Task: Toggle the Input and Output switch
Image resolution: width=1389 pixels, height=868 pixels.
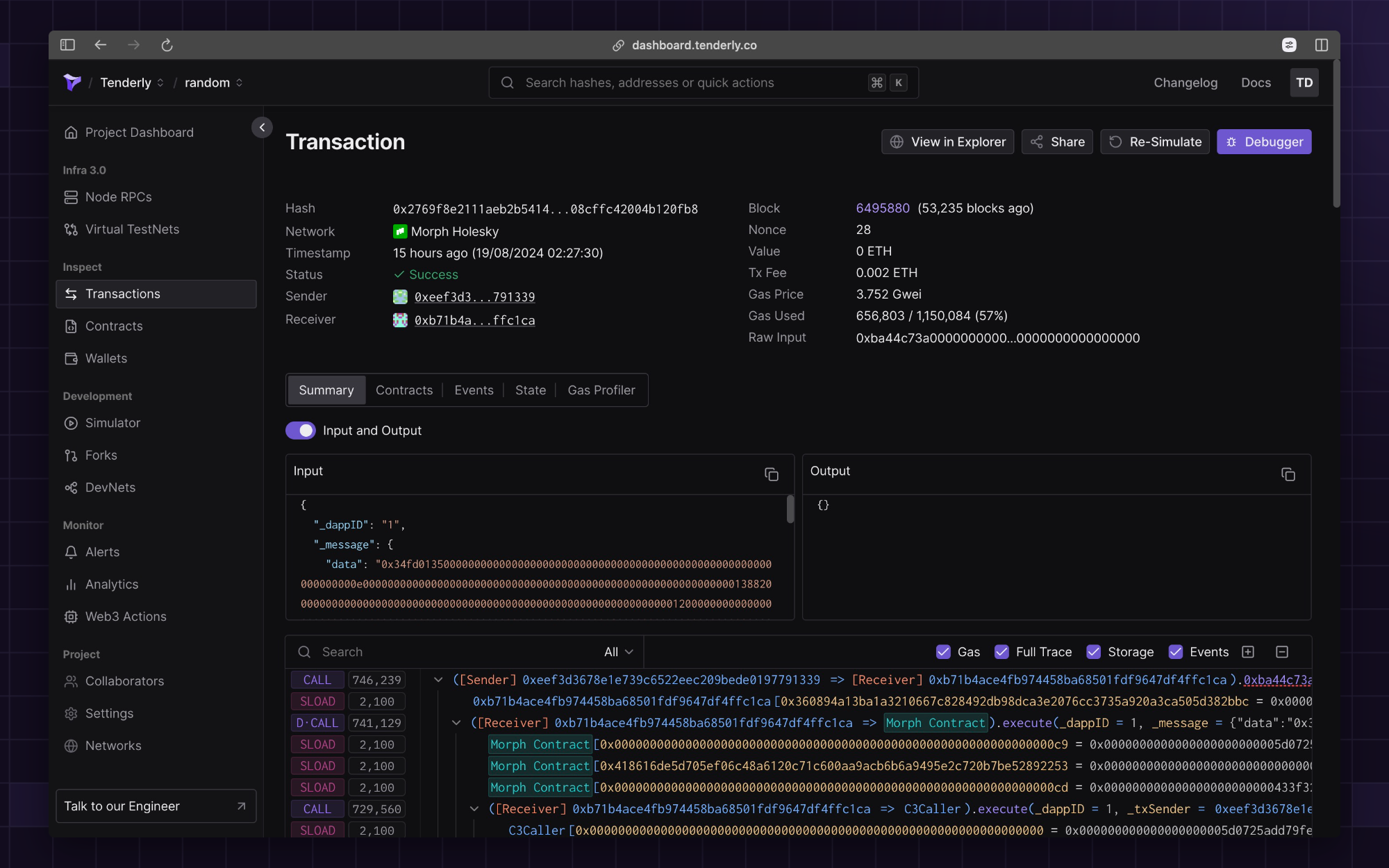Action: 301,431
